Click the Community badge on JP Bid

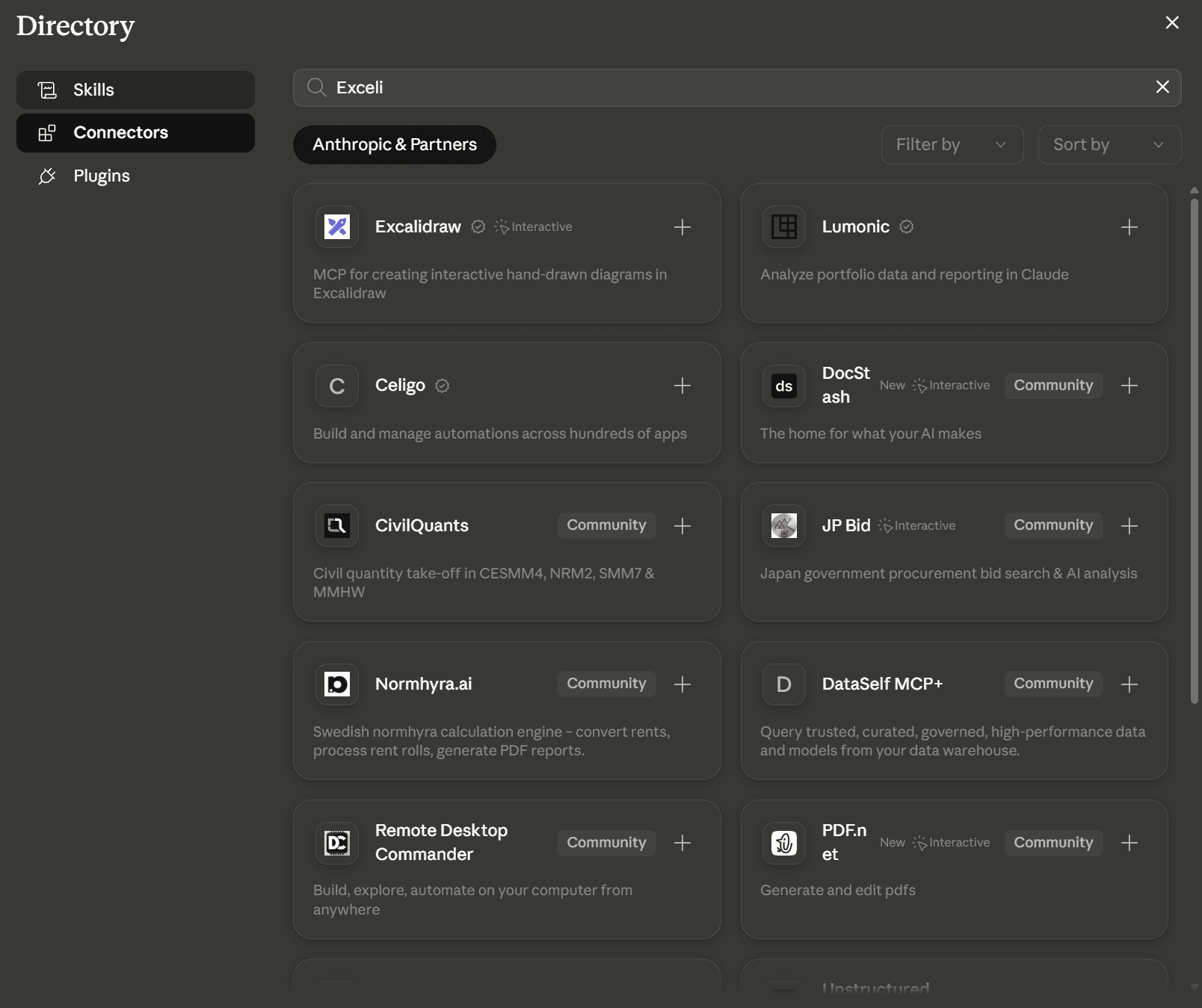click(x=1053, y=525)
